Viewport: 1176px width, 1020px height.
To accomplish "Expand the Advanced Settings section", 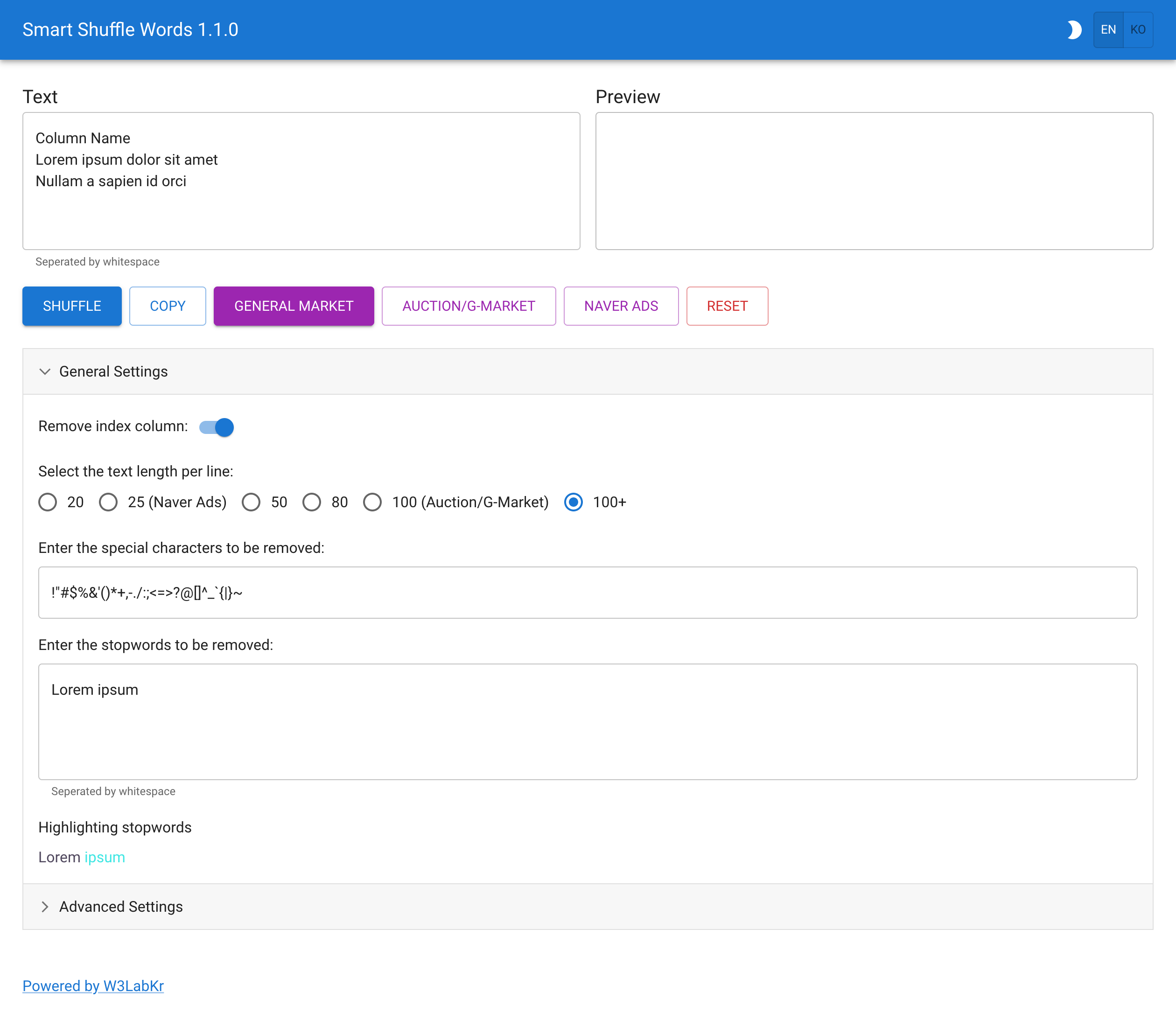I will (121, 907).
